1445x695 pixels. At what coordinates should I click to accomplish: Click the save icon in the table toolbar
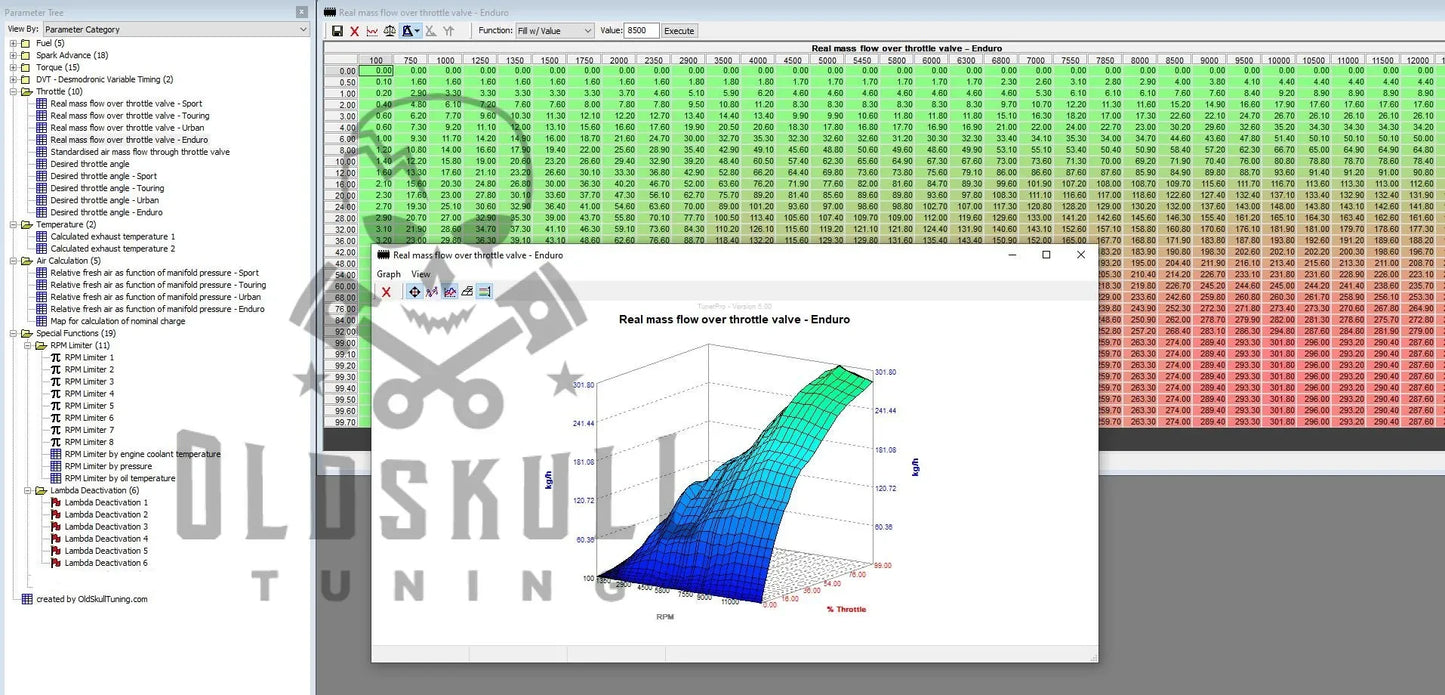coord(337,31)
